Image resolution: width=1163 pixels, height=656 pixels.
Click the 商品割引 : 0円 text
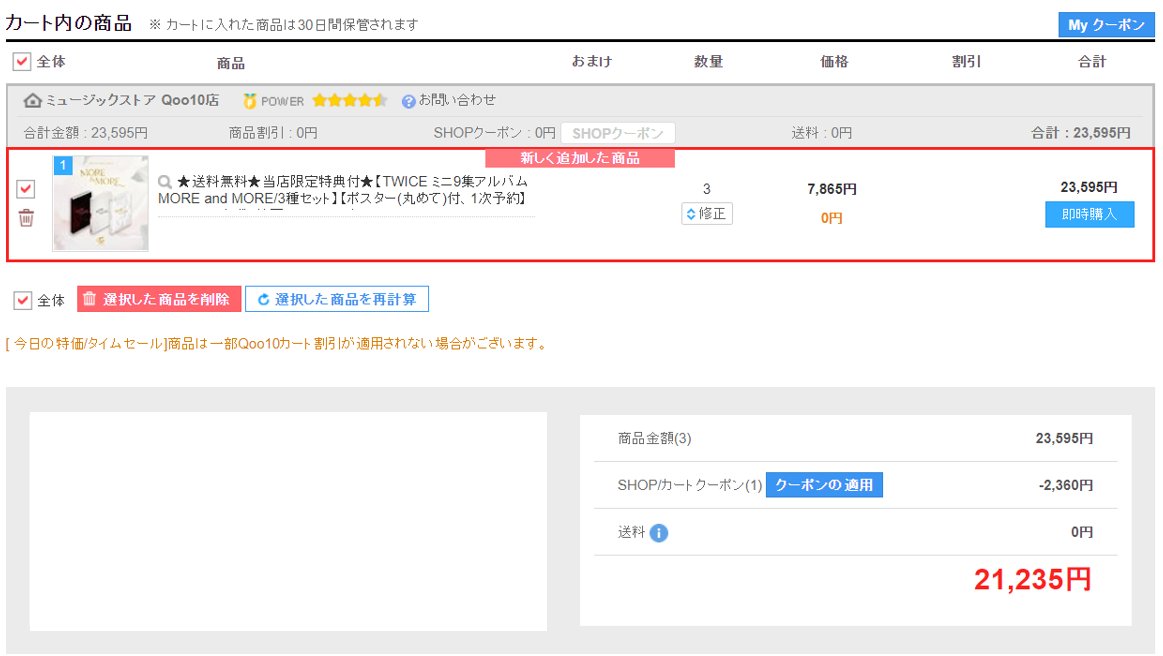pos(273,133)
